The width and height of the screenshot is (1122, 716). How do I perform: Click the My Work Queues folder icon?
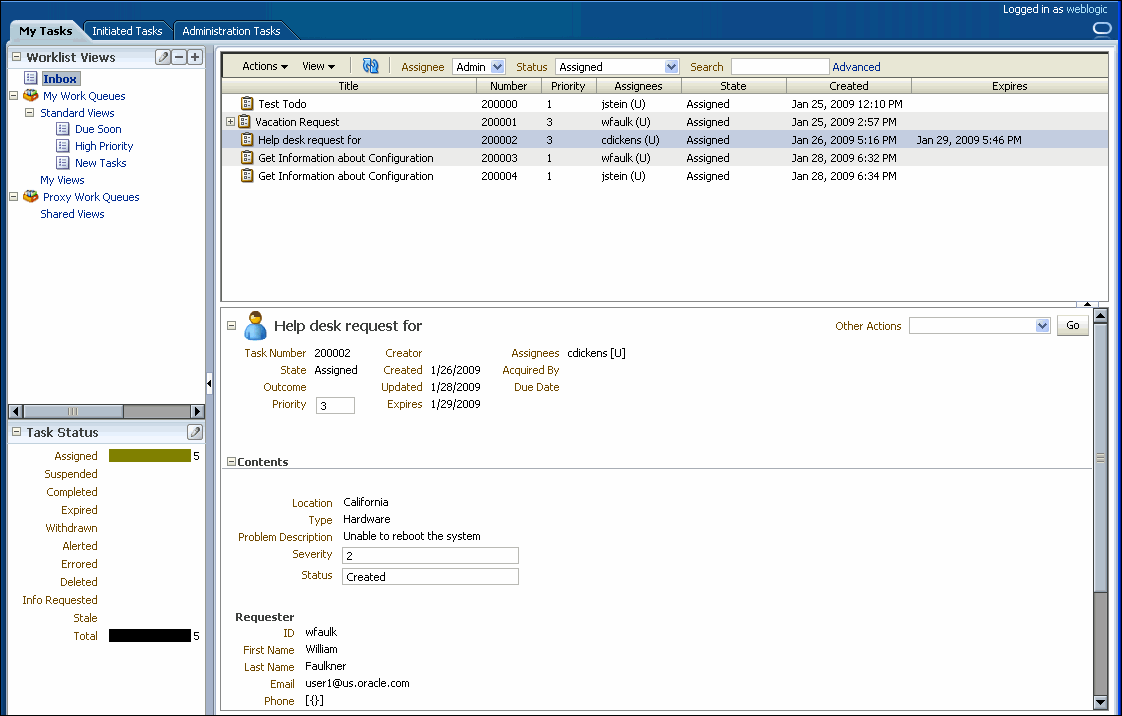coord(29,96)
